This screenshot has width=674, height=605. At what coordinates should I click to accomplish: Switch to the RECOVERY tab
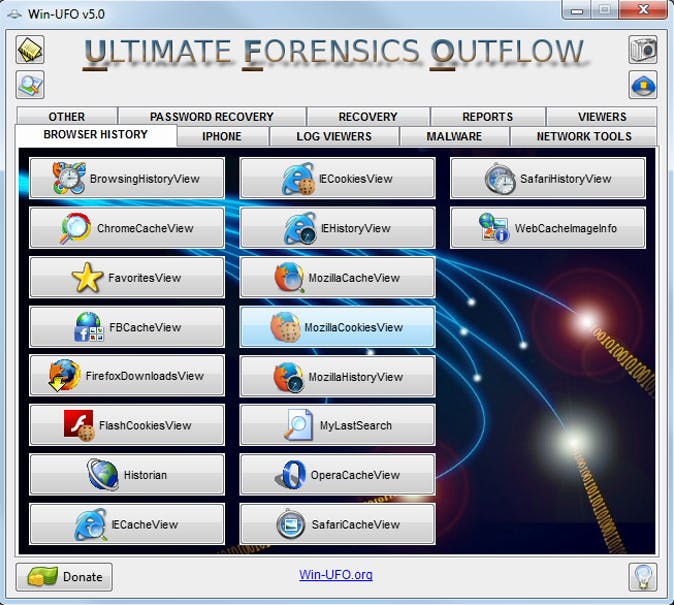tap(368, 117)
